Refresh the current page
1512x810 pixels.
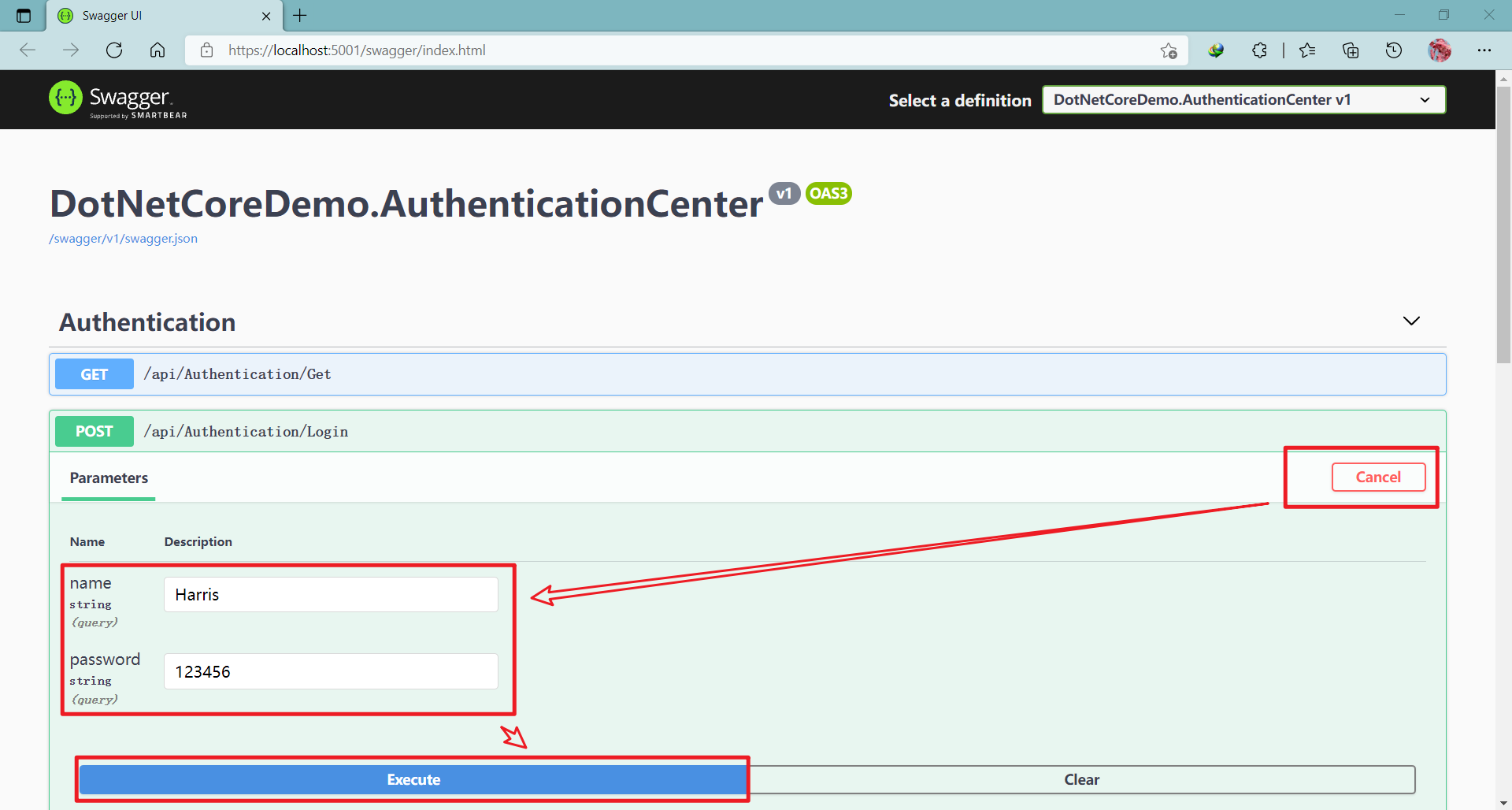coord(114,50)
